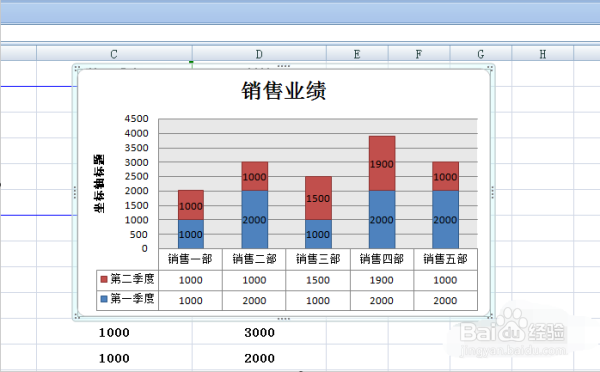The image size is (600, 372).
Task: Click cell with value 2000 in column D below chart
Action: pos(259,359)
